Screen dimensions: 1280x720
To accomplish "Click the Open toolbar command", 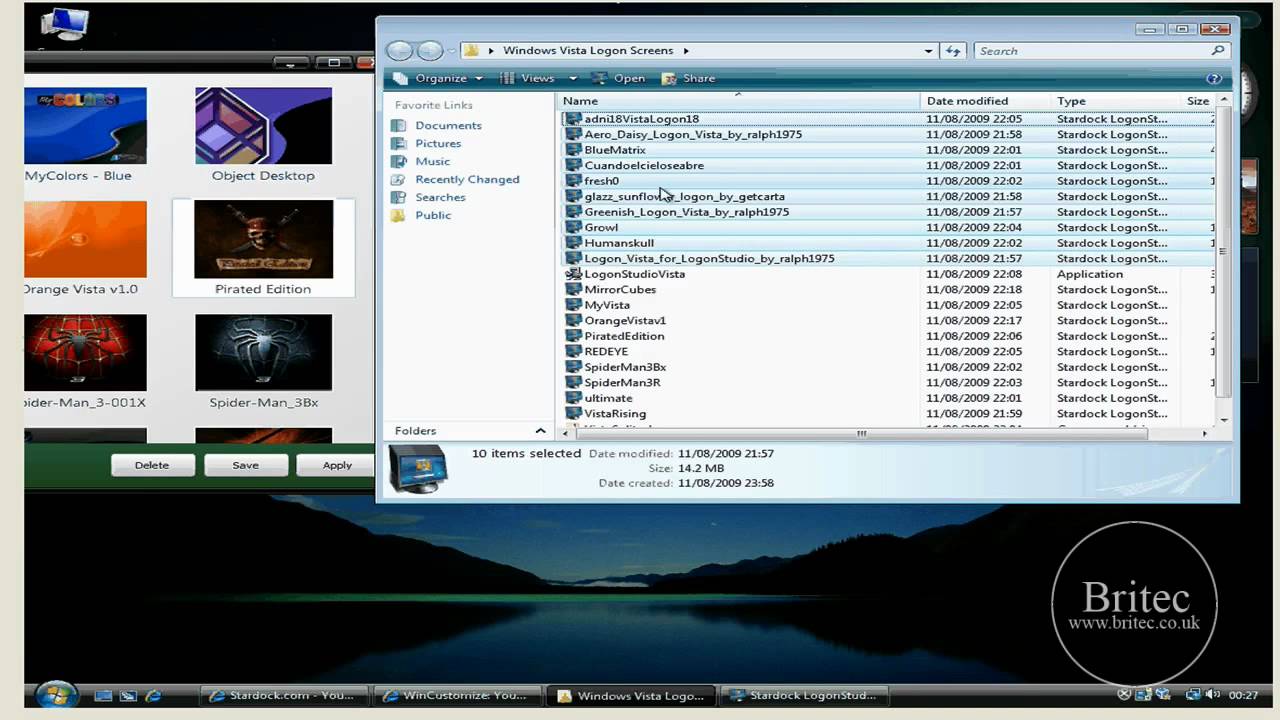I will click(x=619, y=78).
